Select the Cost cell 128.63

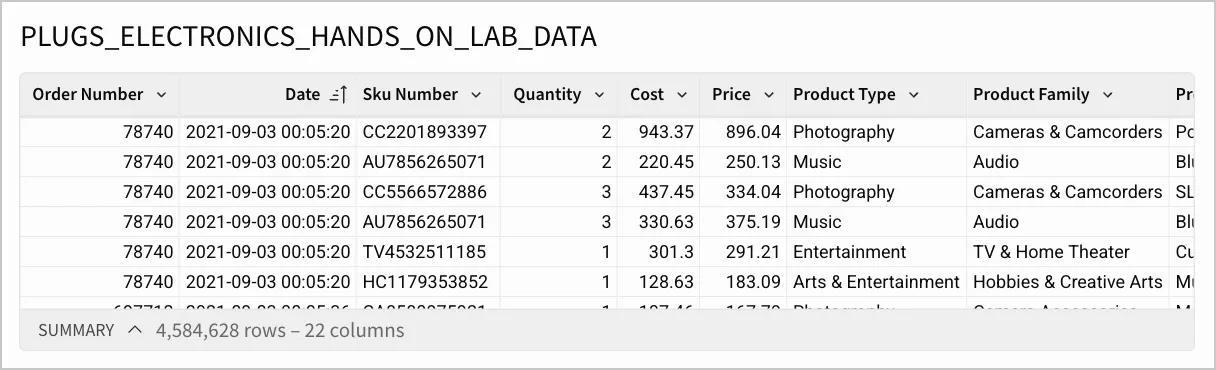click(659, 282)
